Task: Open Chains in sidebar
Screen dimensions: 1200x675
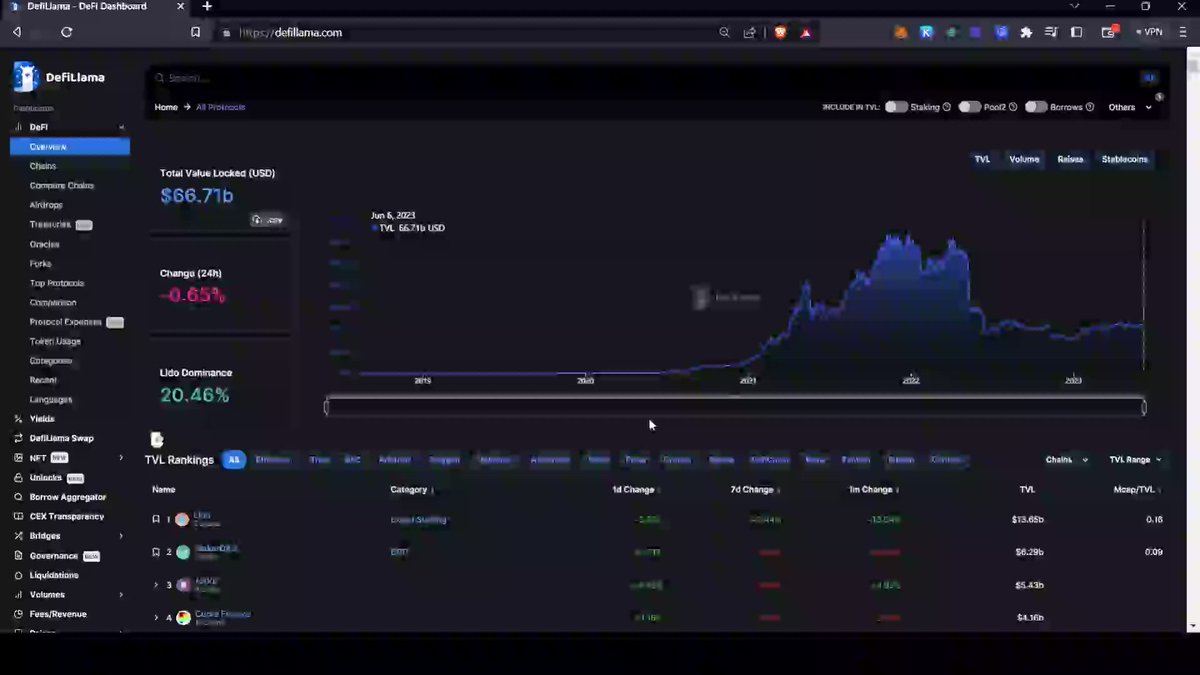Action: click(x=43, y=166)
